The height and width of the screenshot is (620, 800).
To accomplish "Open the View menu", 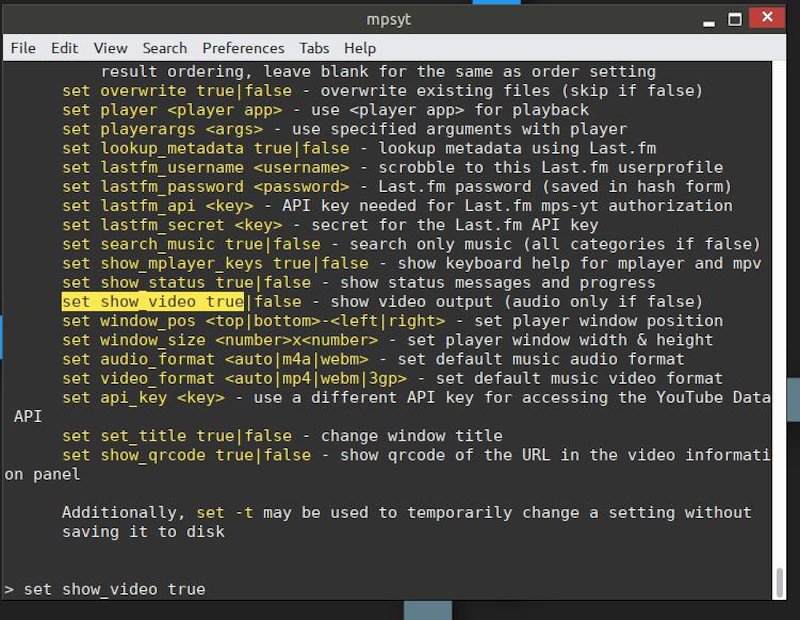I will (109, 48).
